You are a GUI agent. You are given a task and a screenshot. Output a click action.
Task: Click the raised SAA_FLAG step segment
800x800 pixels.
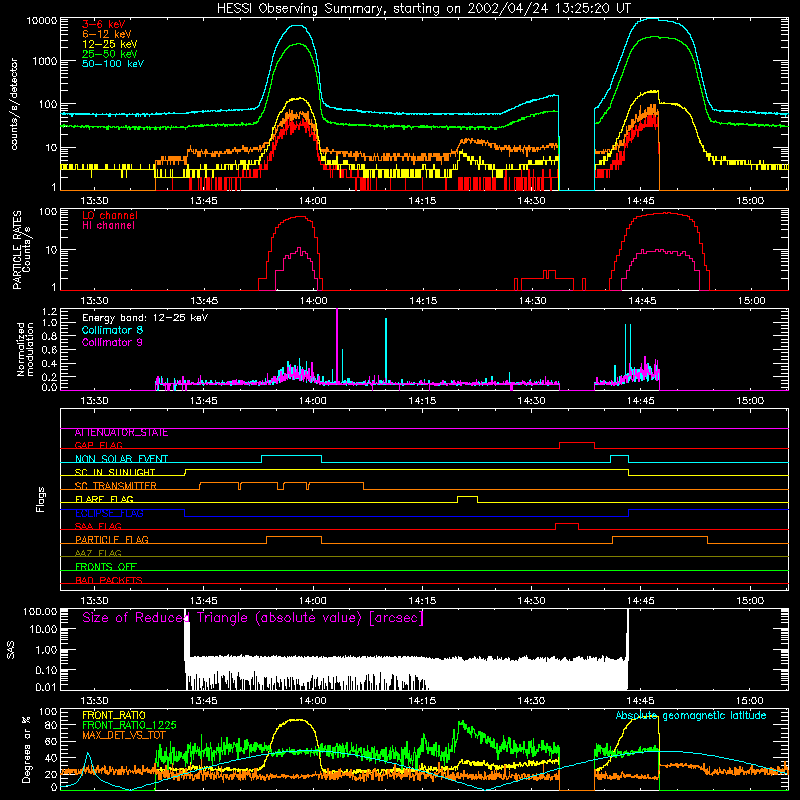pyautogui.click(x=567, y=523)
